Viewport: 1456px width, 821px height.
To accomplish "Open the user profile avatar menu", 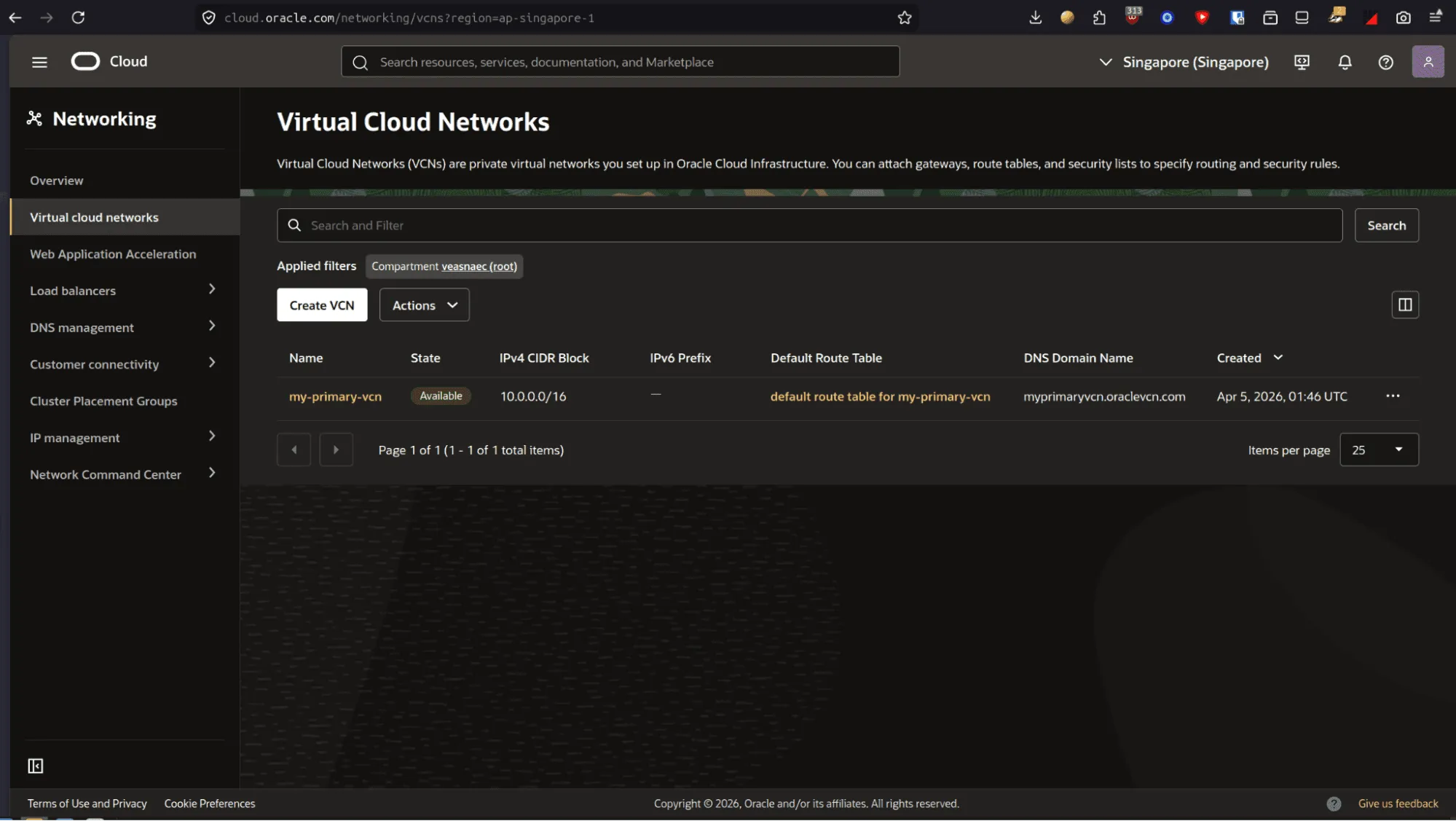I will click(x=1428, y=62).
